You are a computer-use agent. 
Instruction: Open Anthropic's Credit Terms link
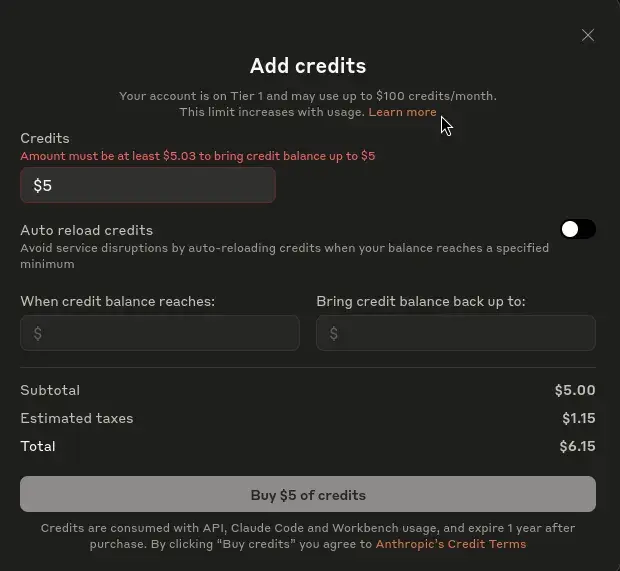coord(451,544)
